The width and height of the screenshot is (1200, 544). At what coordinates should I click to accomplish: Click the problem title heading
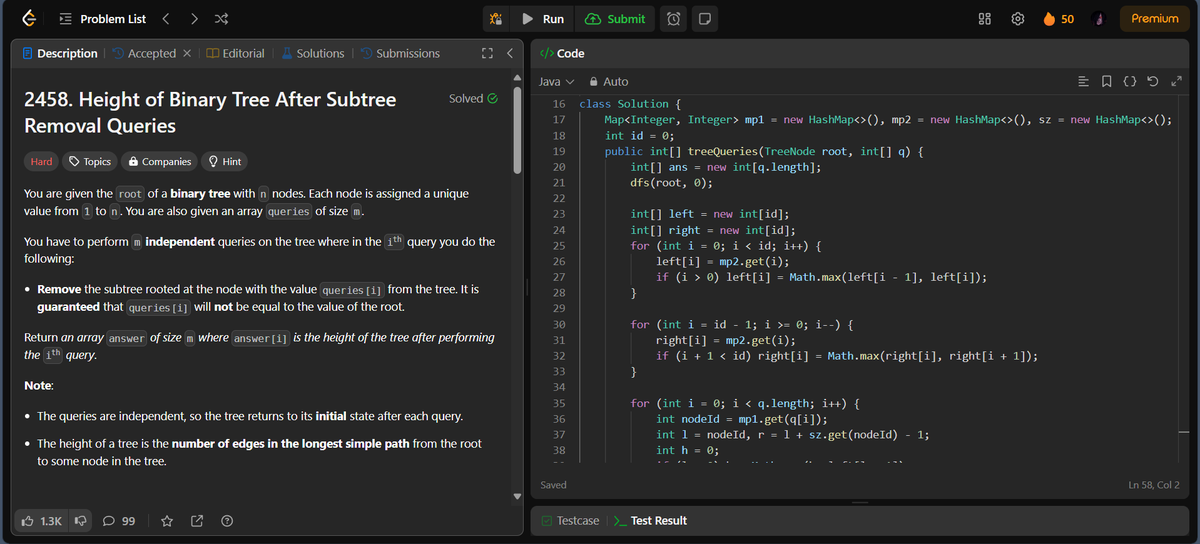209,112
